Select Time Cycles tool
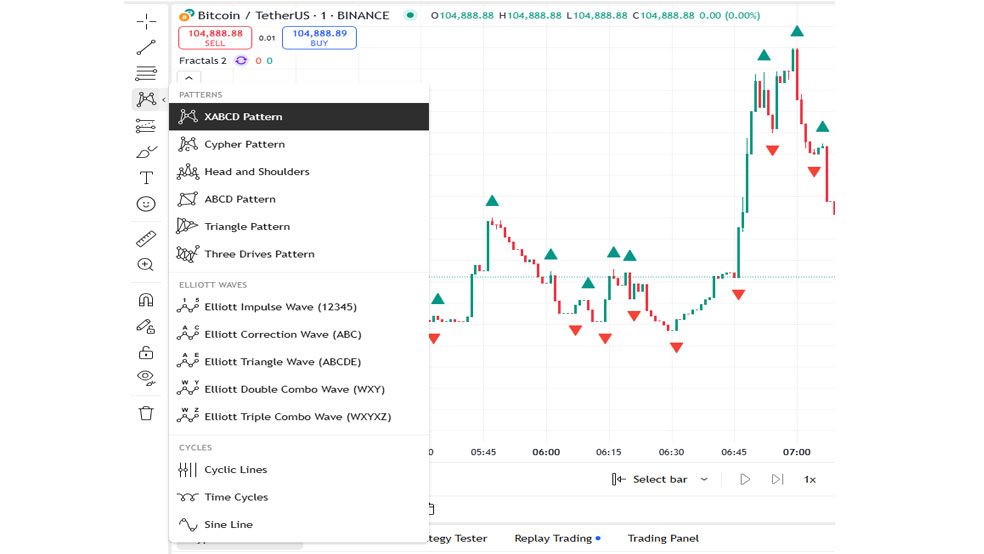 (299, 498)
